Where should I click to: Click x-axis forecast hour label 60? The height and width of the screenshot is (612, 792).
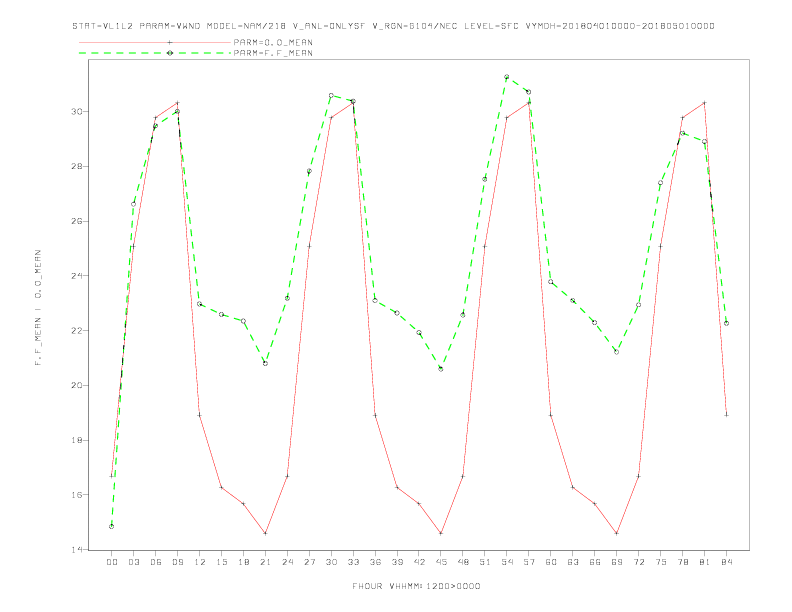coord(551,562)
